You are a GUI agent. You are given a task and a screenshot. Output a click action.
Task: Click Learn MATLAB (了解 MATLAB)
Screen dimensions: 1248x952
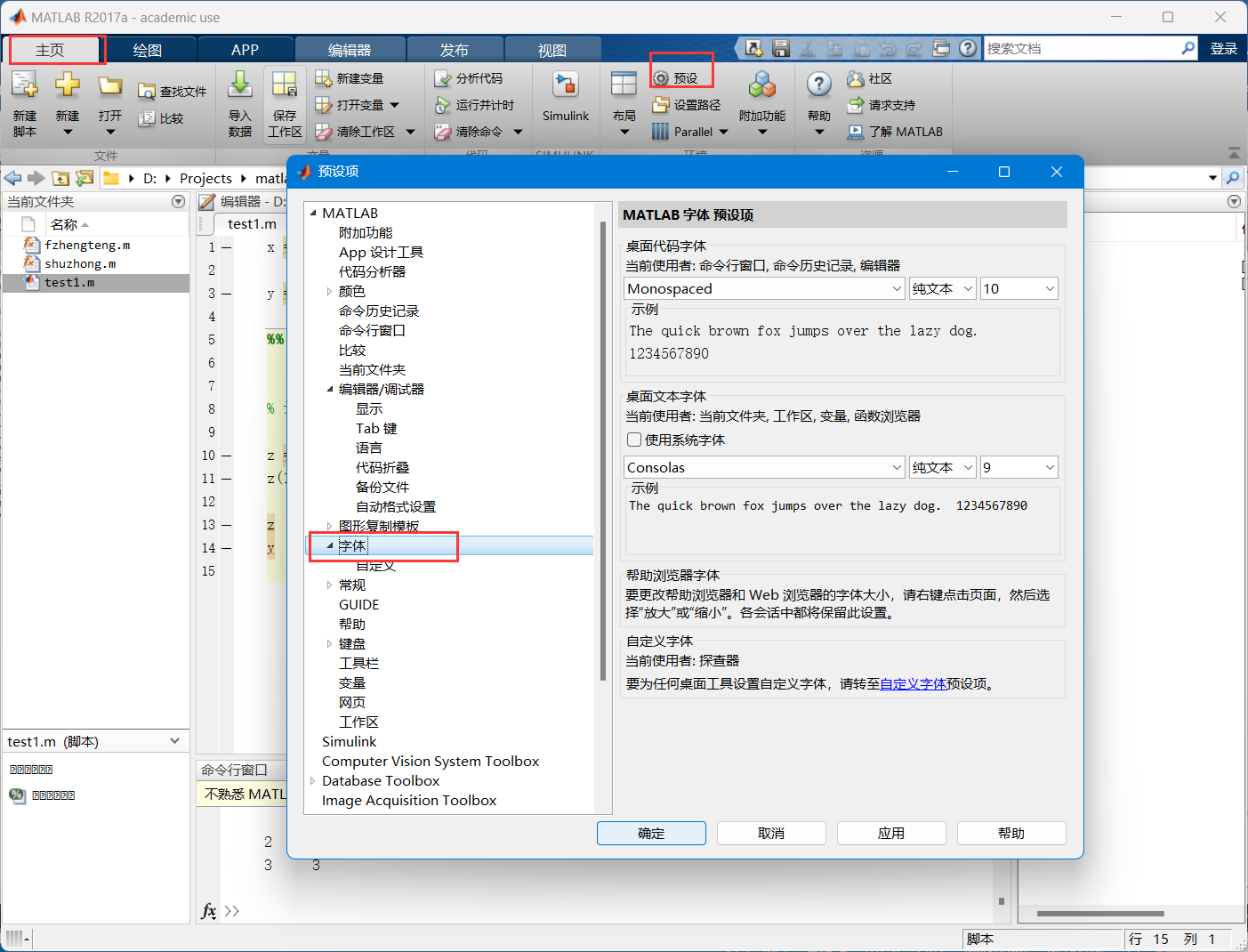895,132
